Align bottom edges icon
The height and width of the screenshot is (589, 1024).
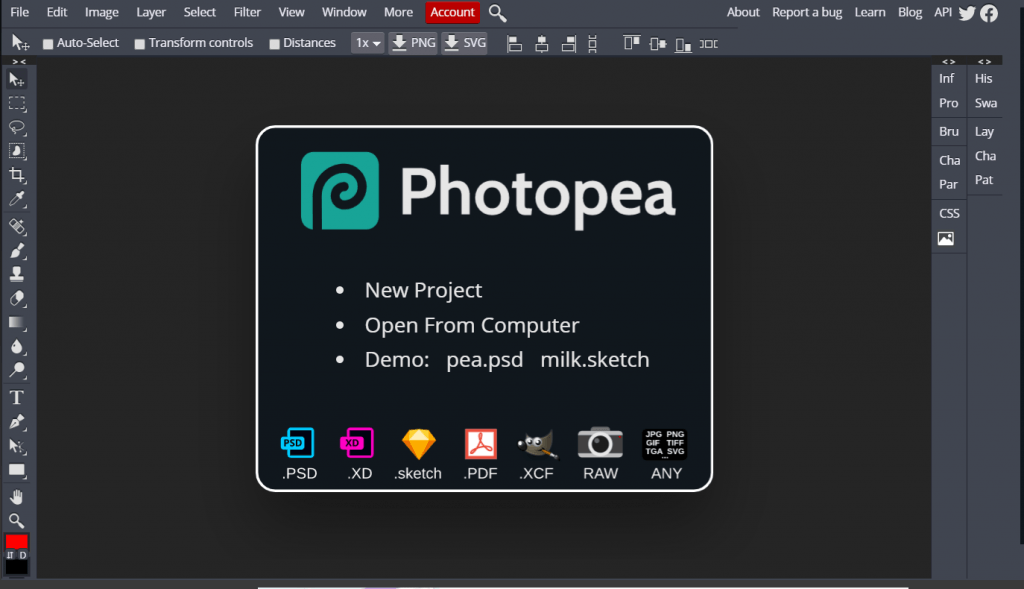click(683, 44)
